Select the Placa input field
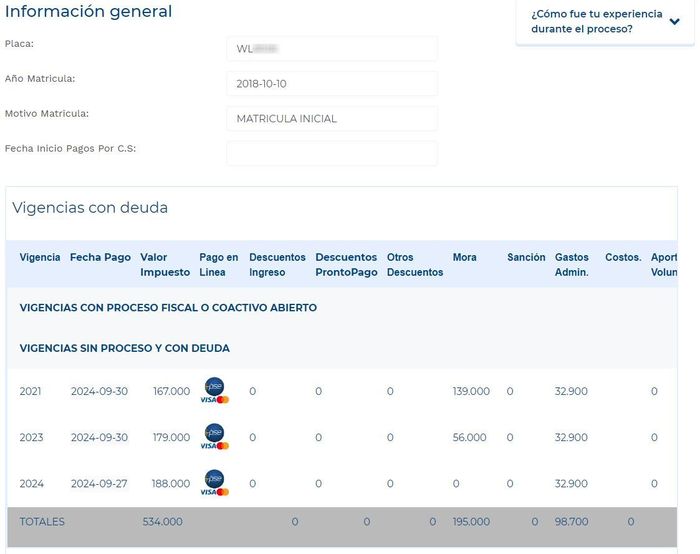Viewport: 700px width, 554px height. coord(332,49)
